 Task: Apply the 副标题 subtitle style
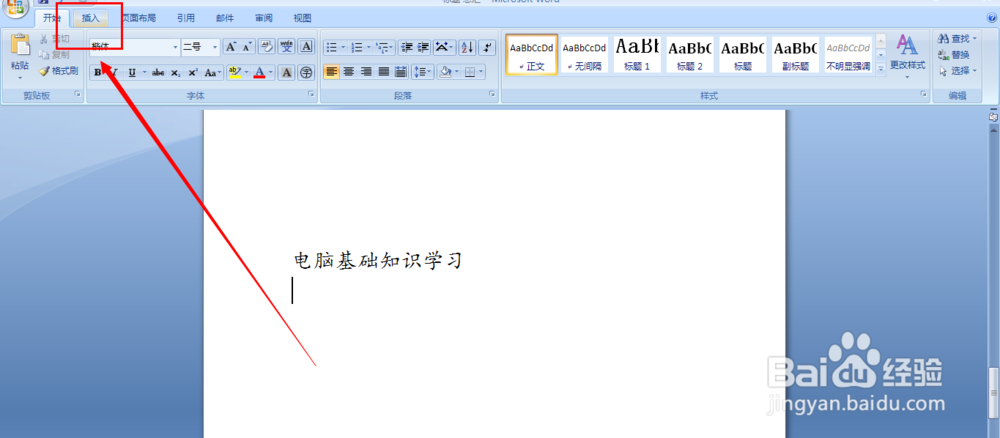(x=796, y=55)
